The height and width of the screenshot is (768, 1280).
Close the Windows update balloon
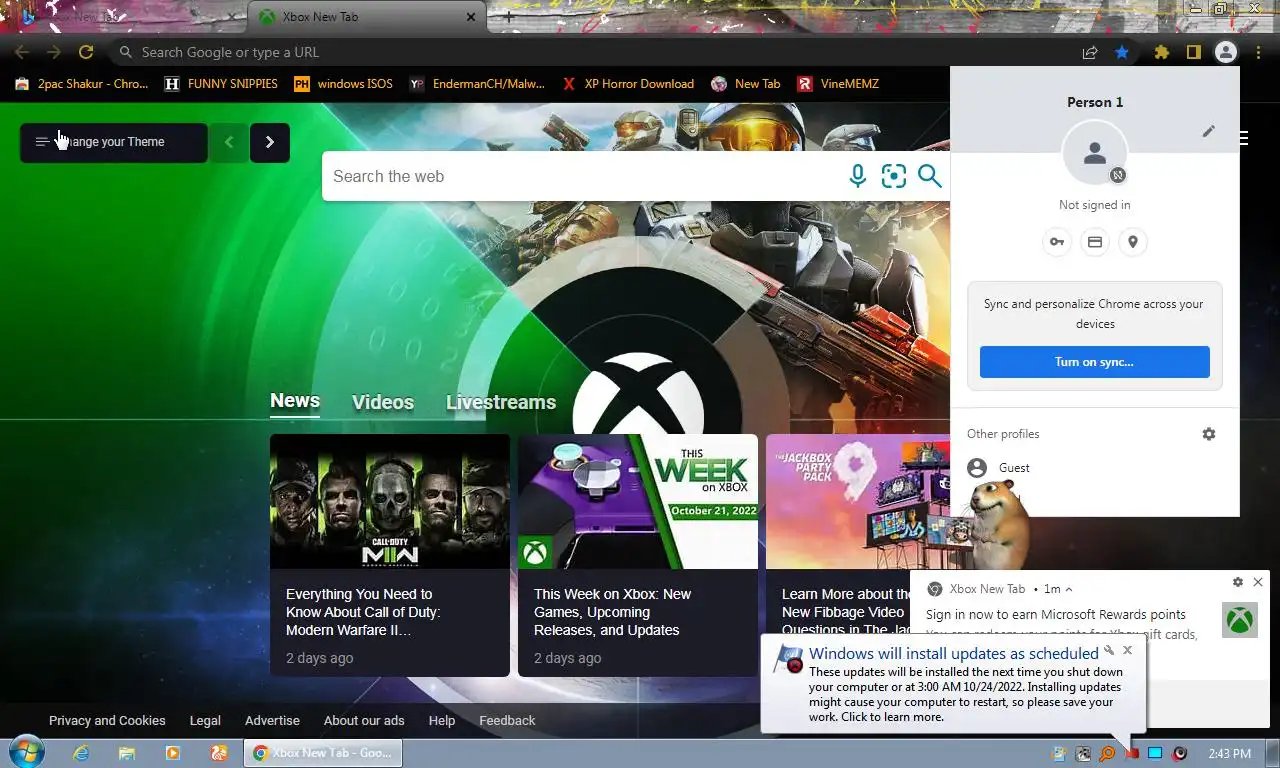(1127, 650)
